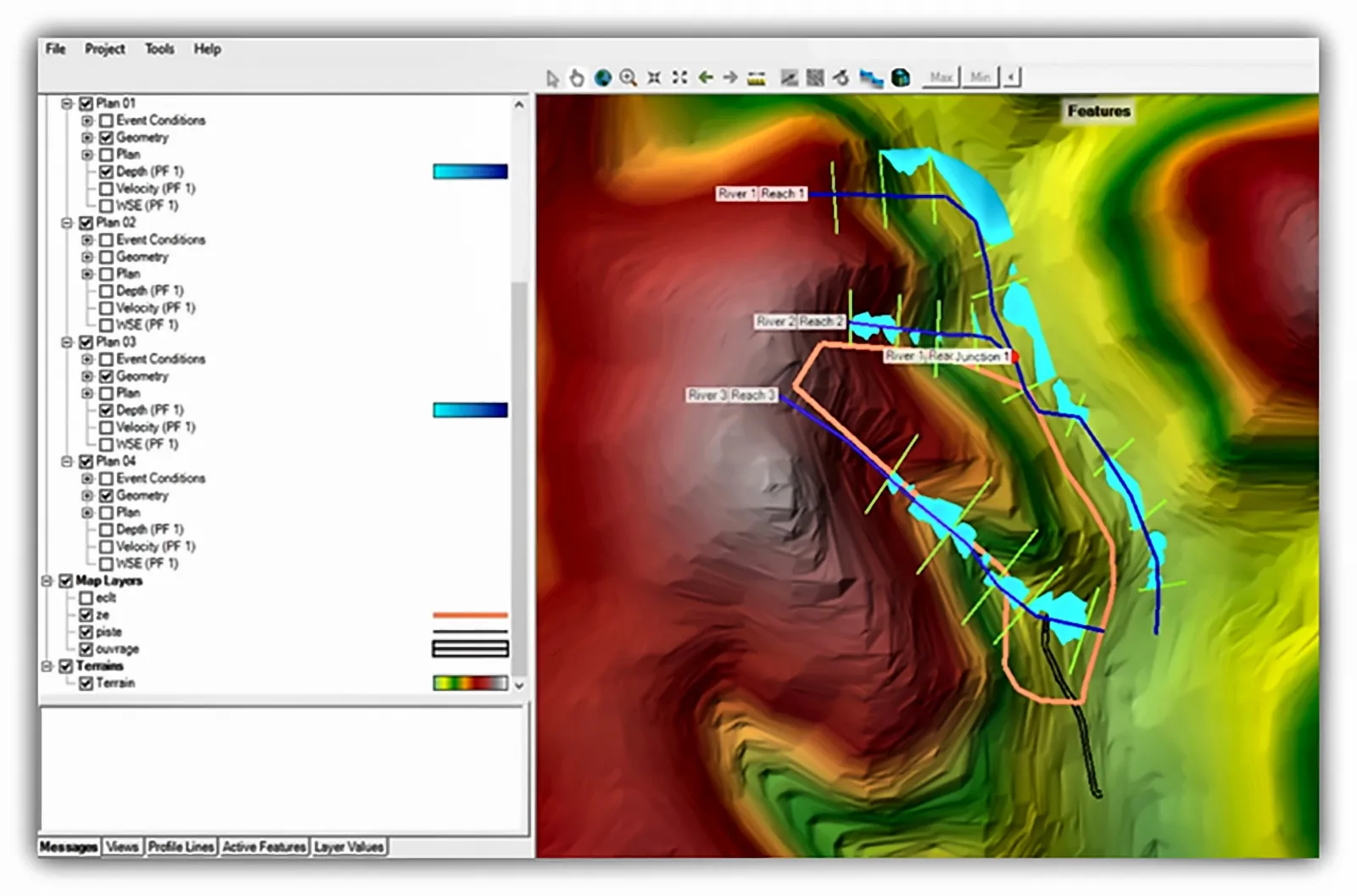Go to previous view with green left arrow
Screen dimensions: 1357x896
[x=705, y=78]
